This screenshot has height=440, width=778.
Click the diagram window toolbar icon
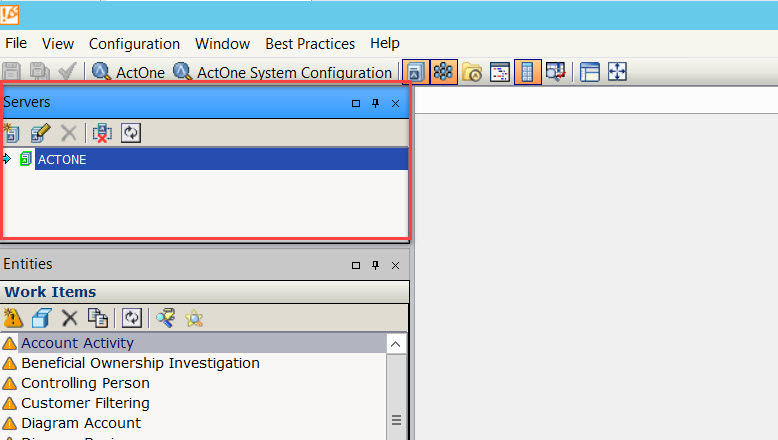pyautogui.click(x=500, y=72)
